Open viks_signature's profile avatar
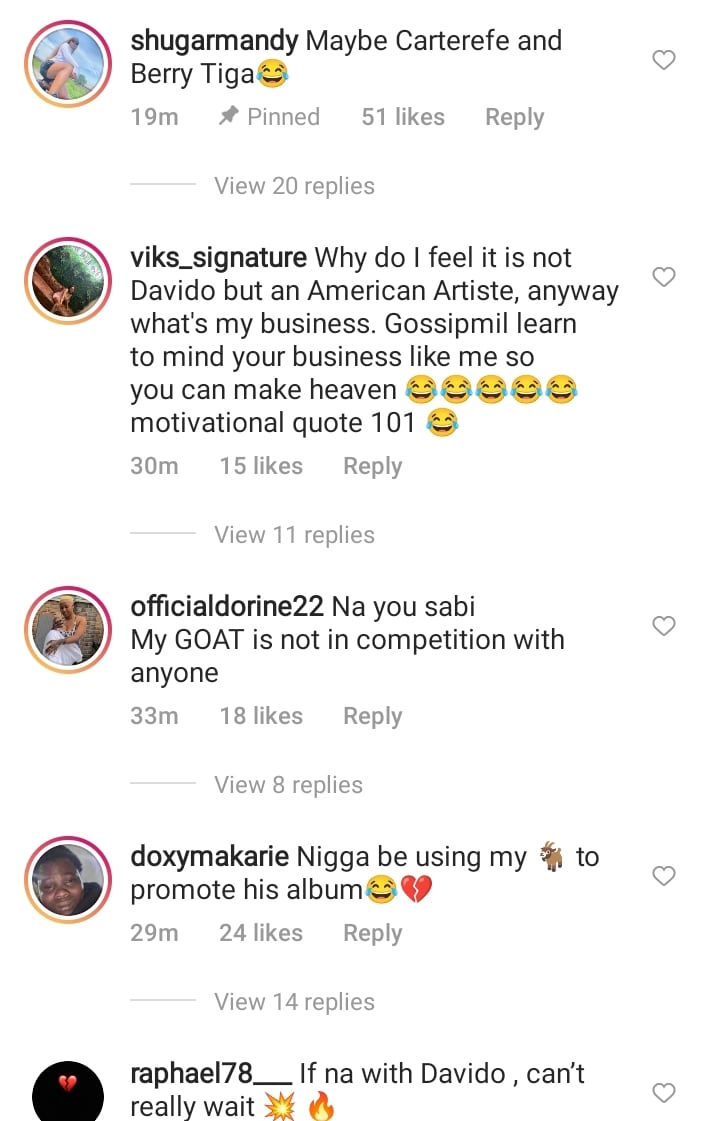720x1121 pixels. [68, 280]
